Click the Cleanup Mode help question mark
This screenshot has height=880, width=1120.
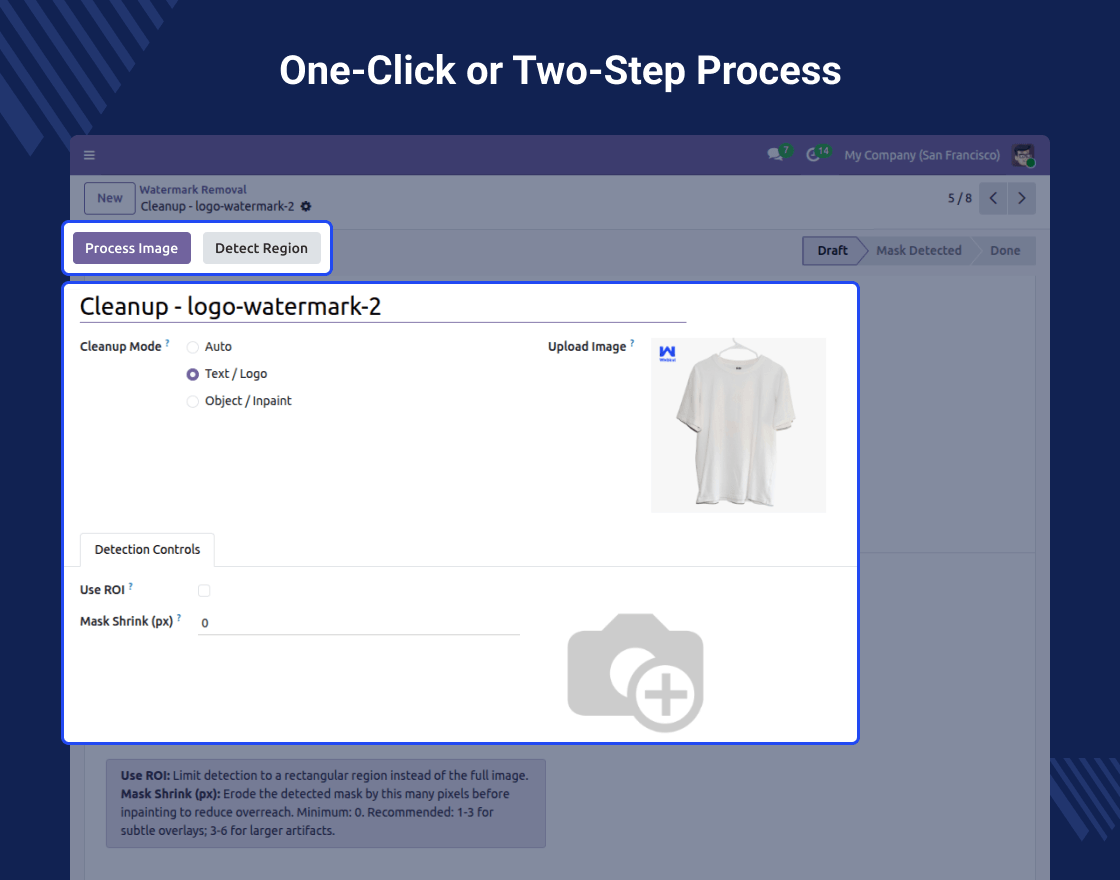tap(167, 343)
